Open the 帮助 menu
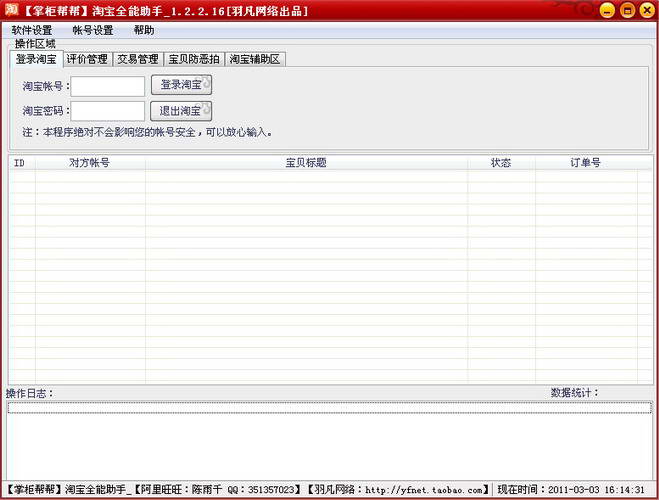The width and height of the screenshot is (659, 500). pyautogui.click(x=144, y=30)
